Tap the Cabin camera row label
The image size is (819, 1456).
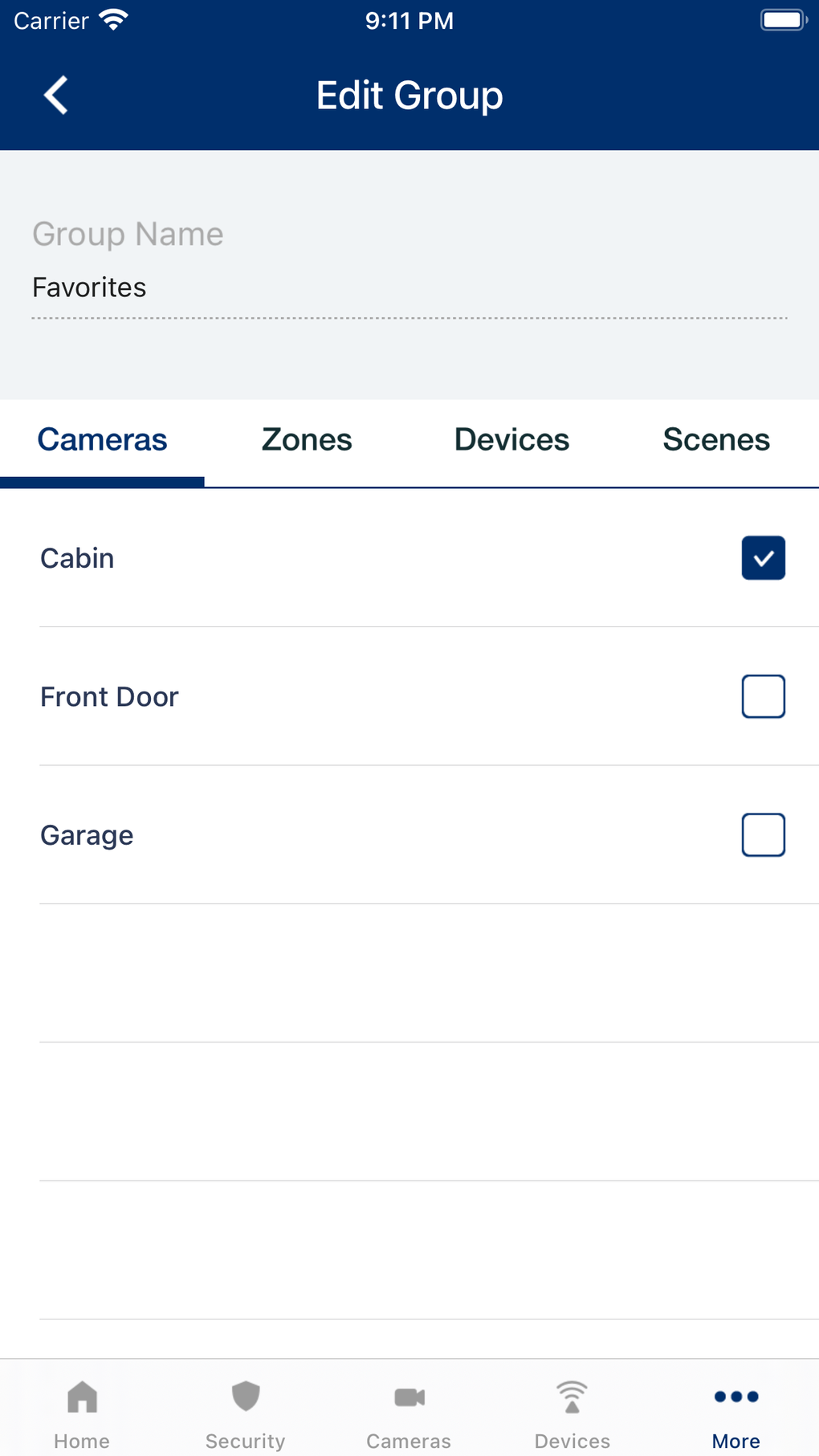click(x=77, y=558)
